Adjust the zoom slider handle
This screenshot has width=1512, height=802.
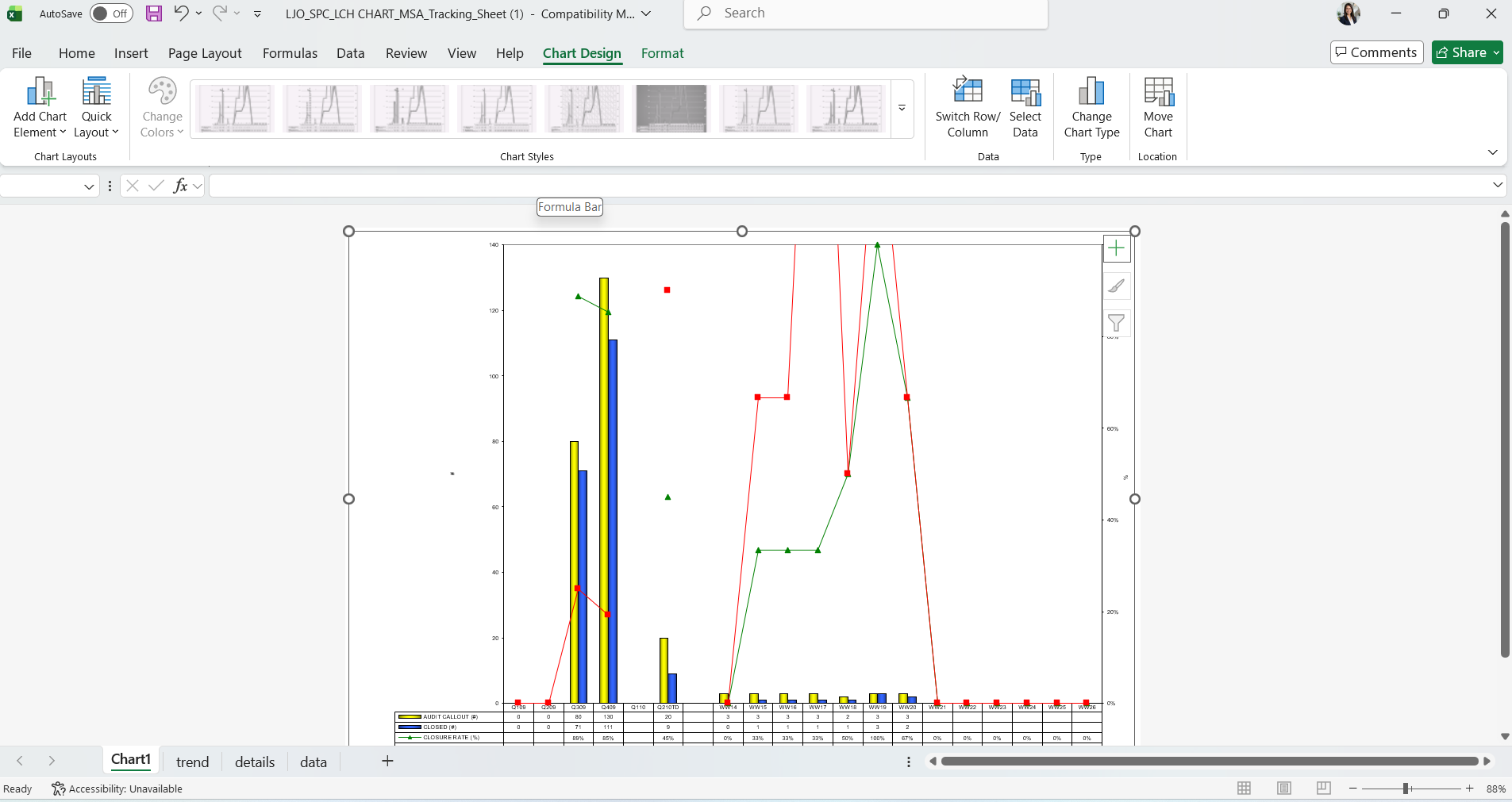pyautogui.click(x=1406, y=788)
